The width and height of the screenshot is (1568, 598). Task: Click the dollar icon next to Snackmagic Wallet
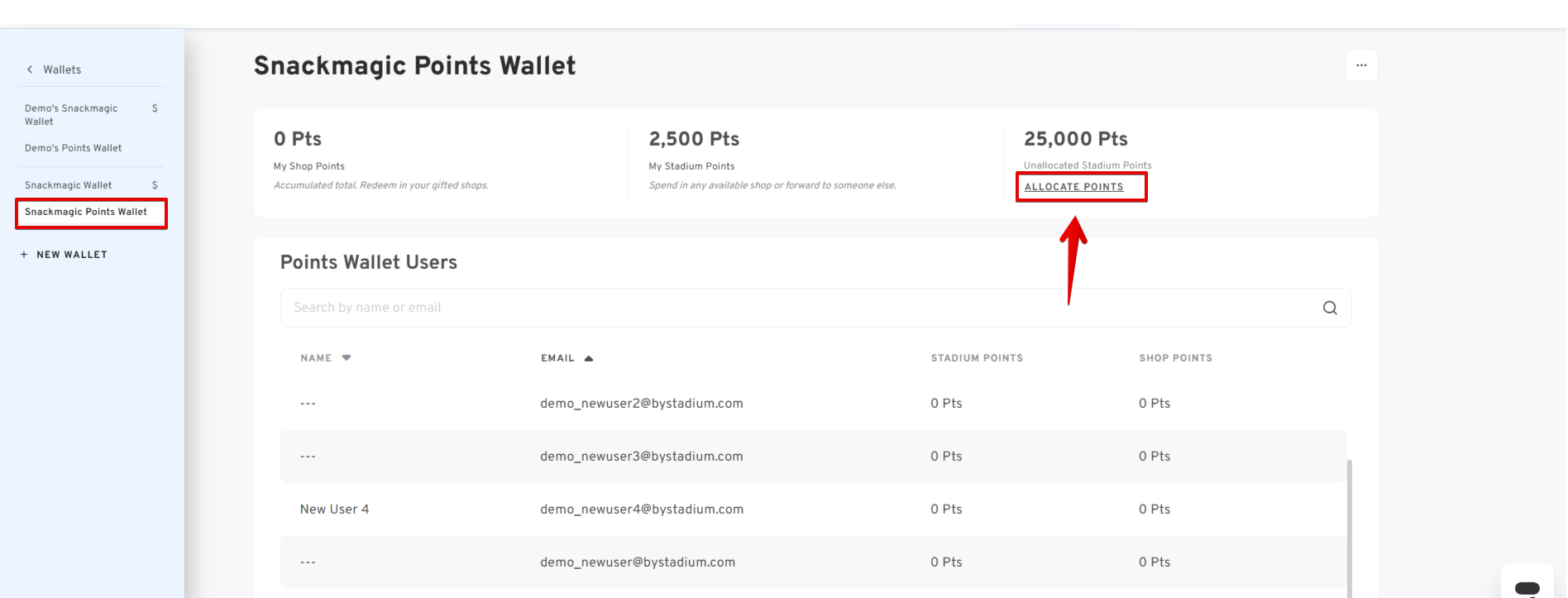point(155,185)
